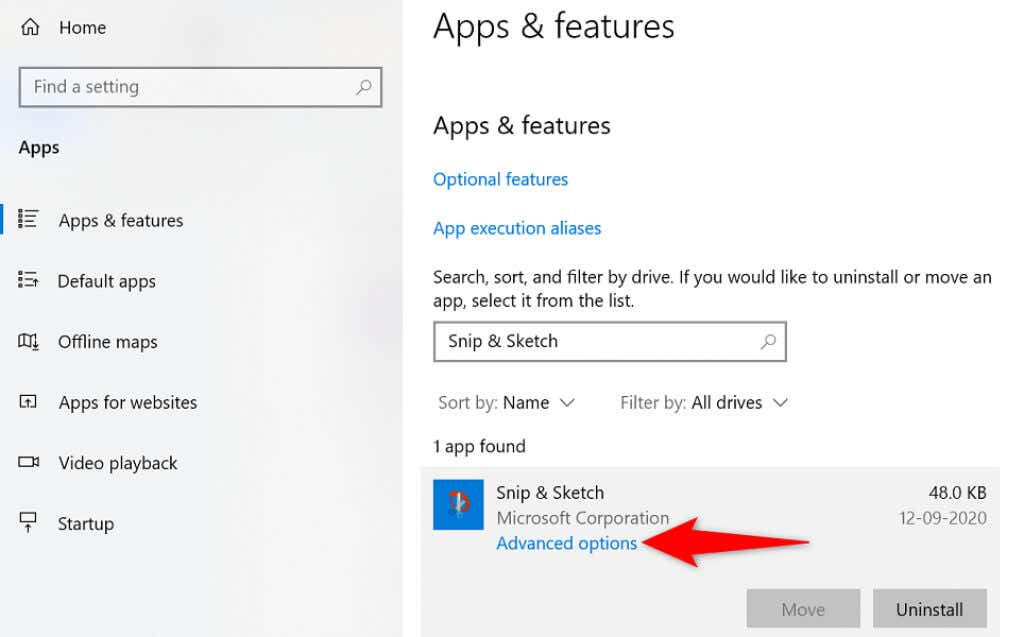Viewport: 1024px width, 637px height.
Task: Click the Move button
Action: 803,609
